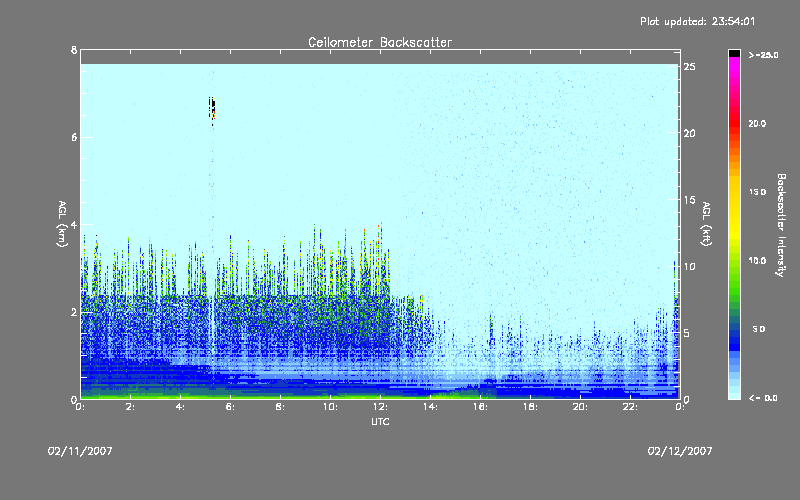
Task: Click the 25 kft tick label on right axis
Action: 689,67
